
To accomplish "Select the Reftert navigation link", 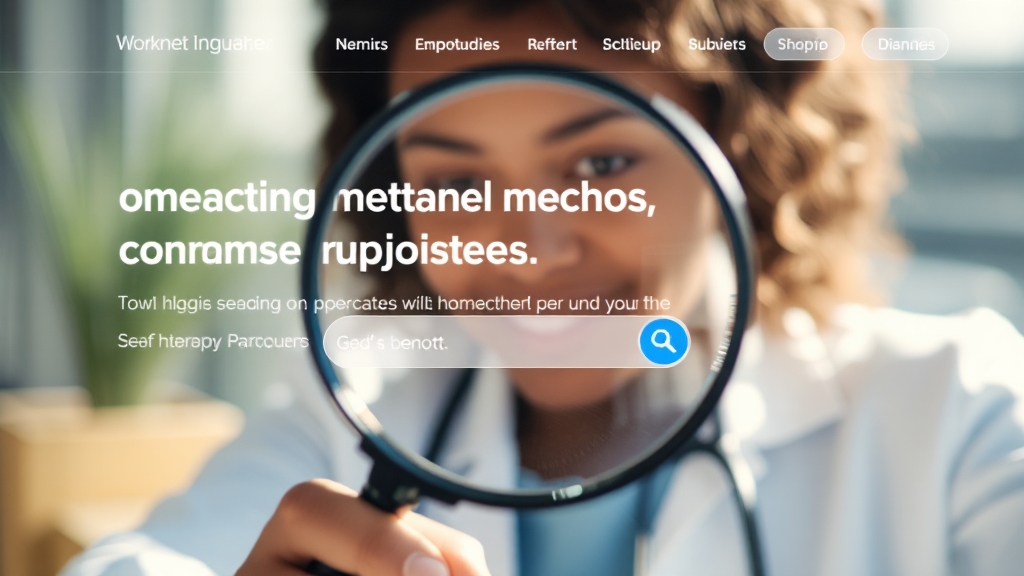I will (x=552, y=44).
